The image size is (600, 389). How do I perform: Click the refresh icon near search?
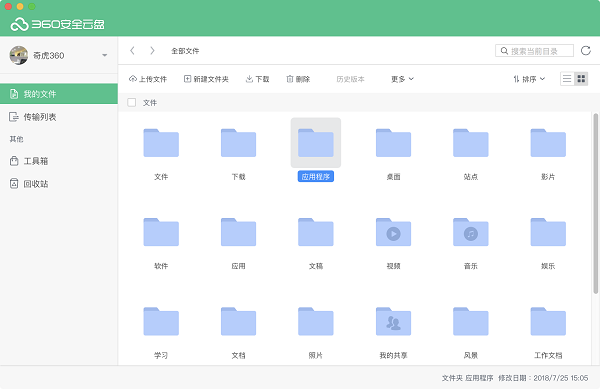coord(585,50)
